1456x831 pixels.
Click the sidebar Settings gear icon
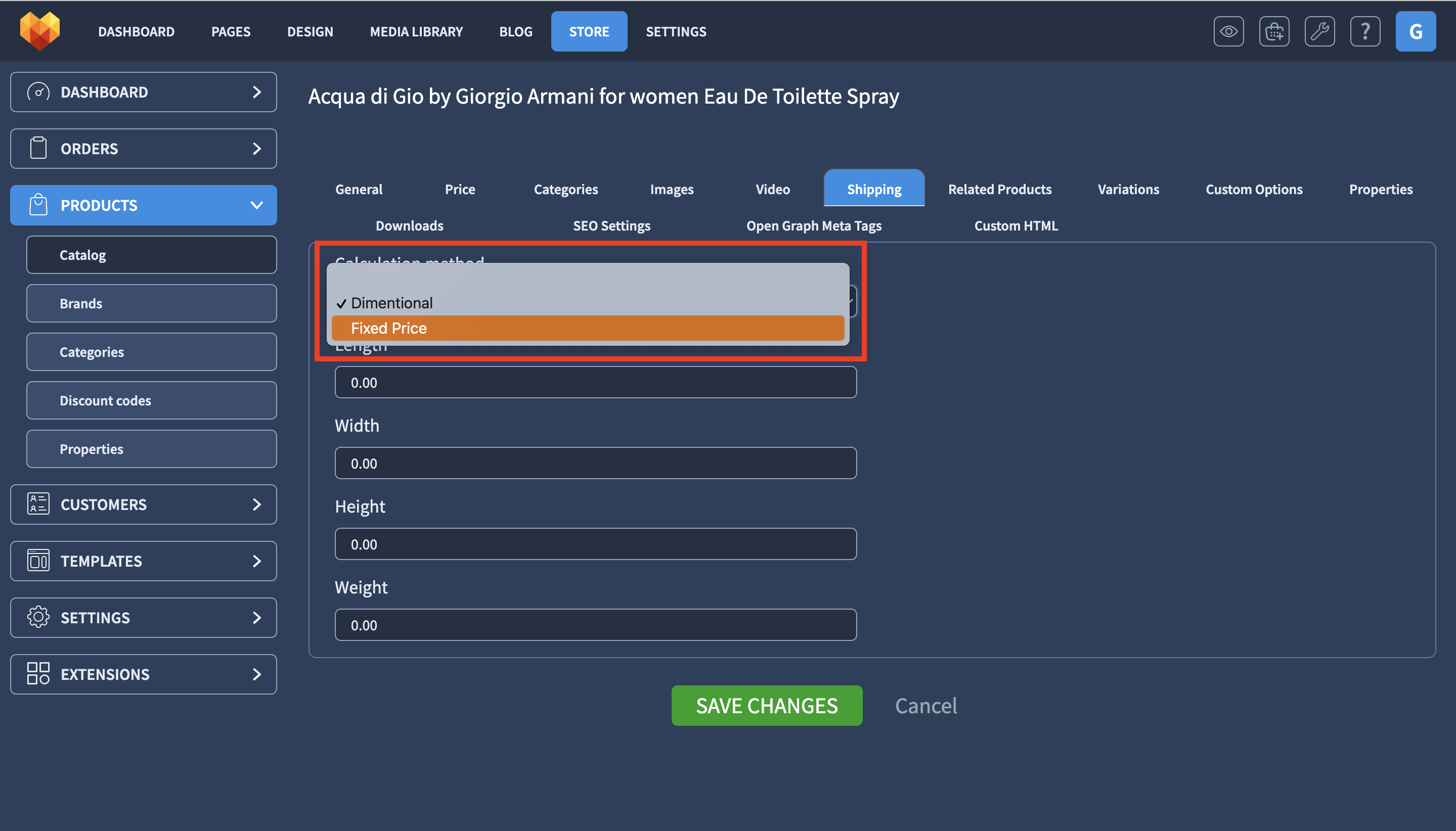coord(38,617)
